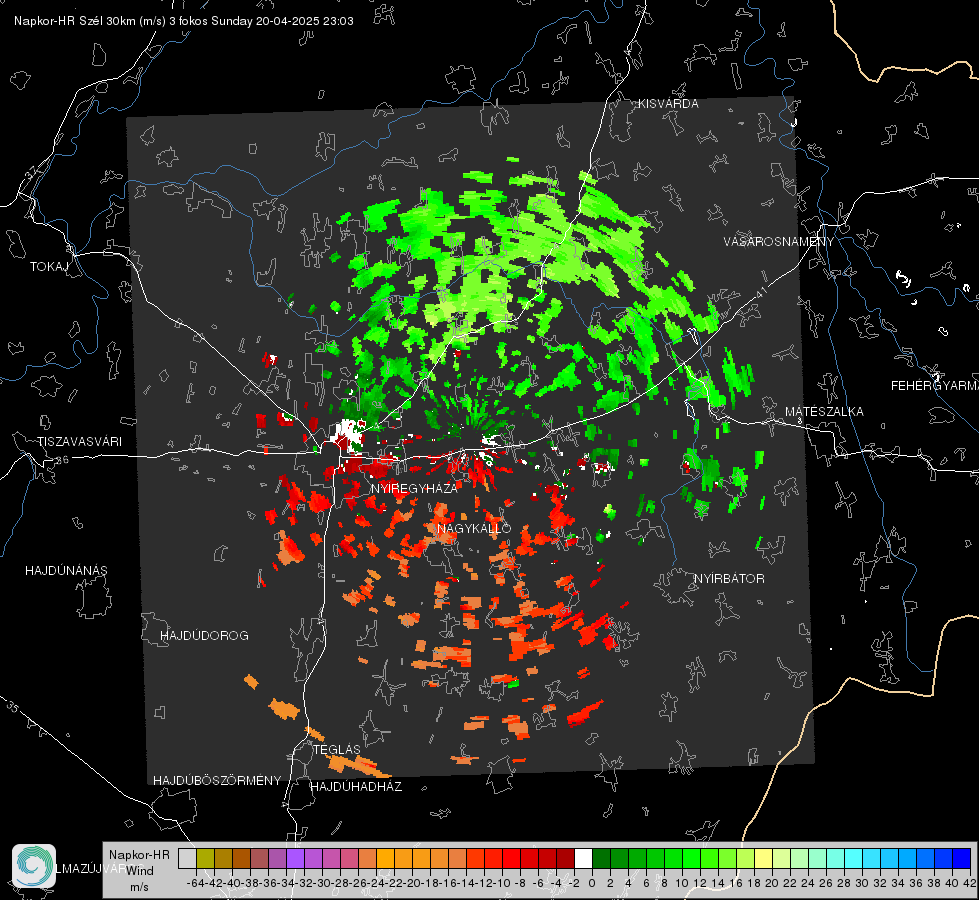Click the -64 value on legend scale
This screenshot has width=979, height=900.
click(195, 883)
